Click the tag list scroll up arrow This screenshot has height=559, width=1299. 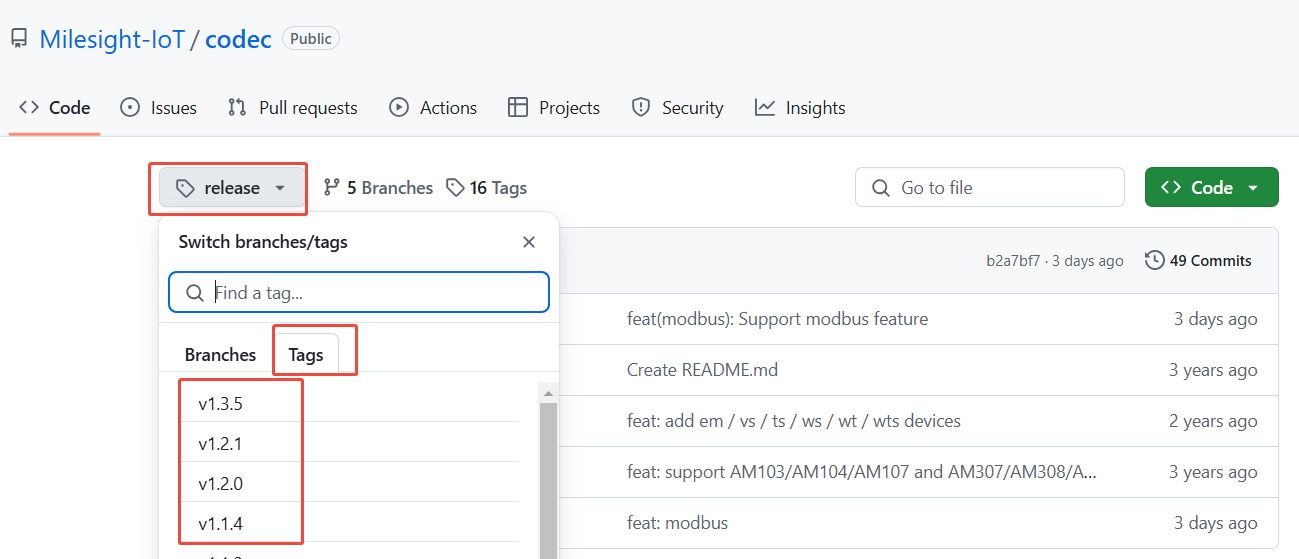pyautogui.click(x=548, y=392)
